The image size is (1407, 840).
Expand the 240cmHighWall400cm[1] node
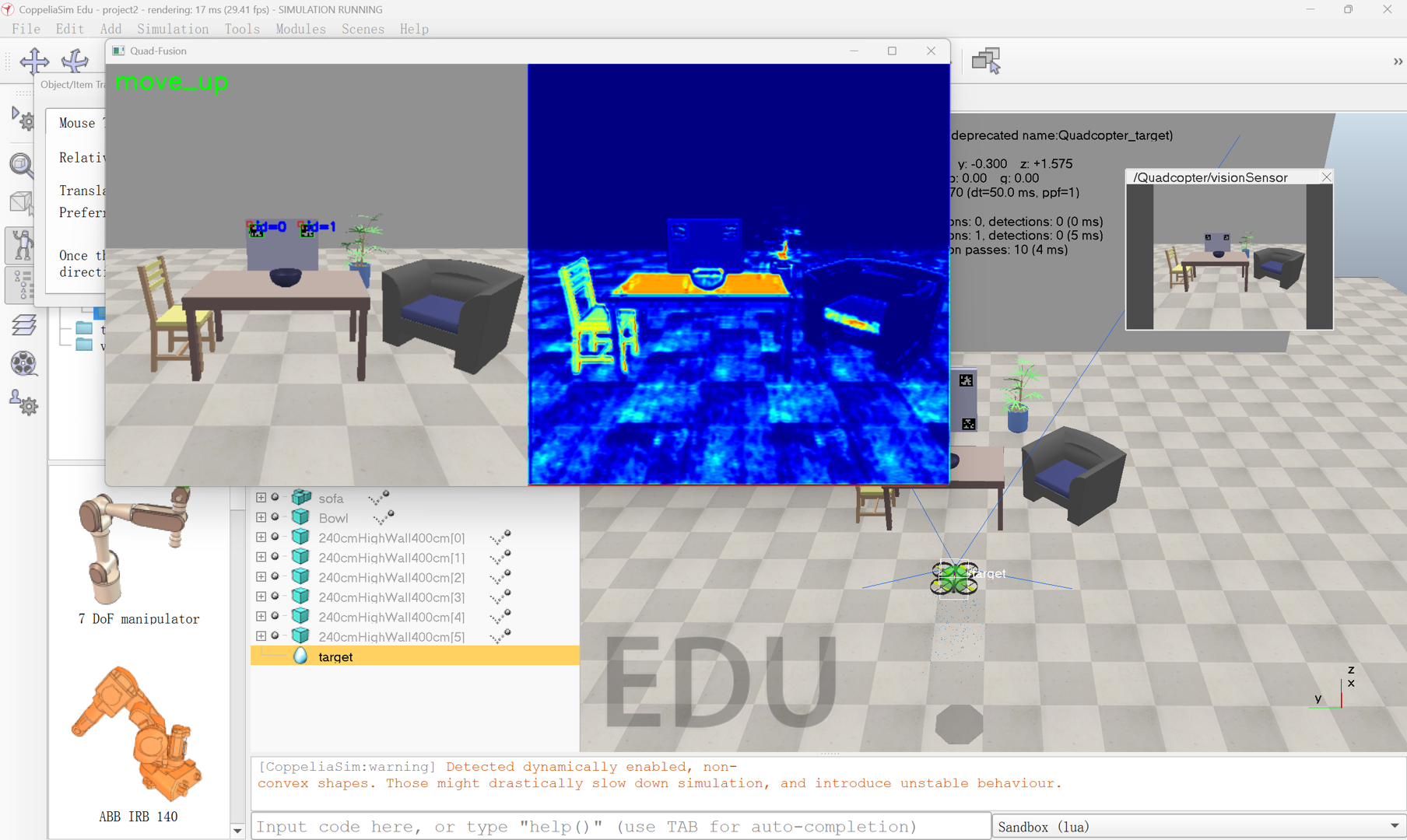click(x=261, y=557)
